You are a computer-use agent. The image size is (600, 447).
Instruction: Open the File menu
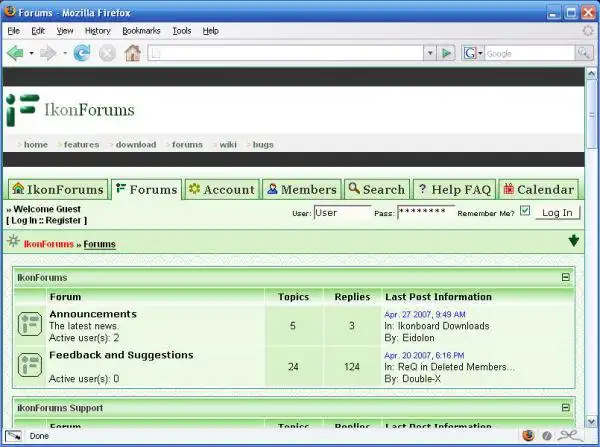(x=13, y=31)
